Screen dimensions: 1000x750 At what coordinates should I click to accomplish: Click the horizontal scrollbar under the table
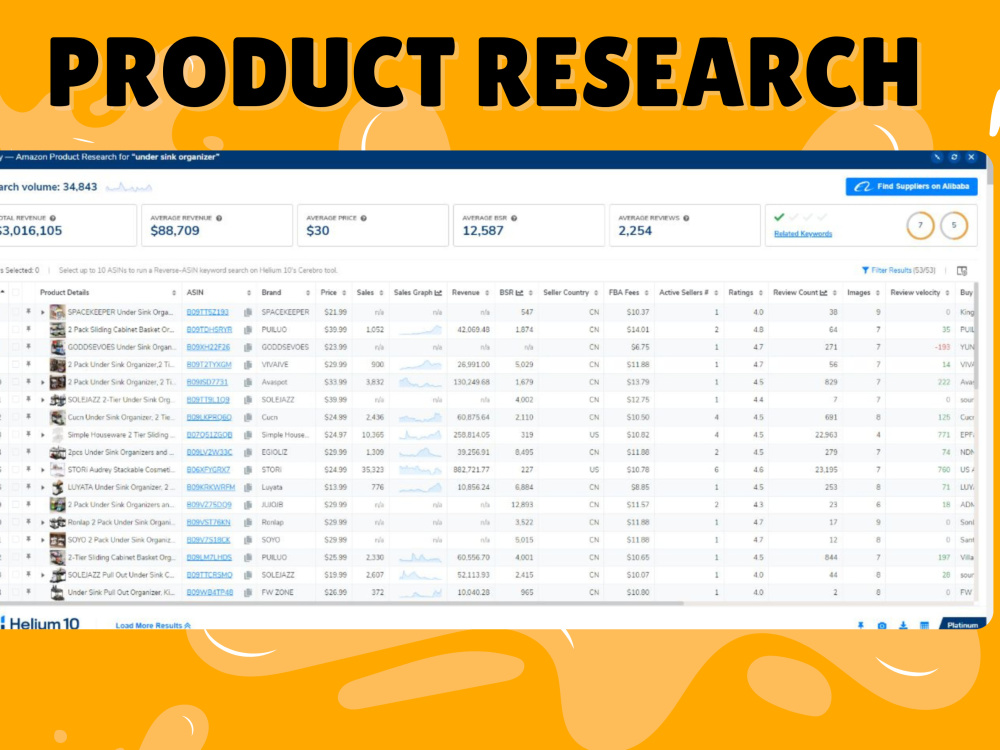pyautogui.click(x=341, y=603)
